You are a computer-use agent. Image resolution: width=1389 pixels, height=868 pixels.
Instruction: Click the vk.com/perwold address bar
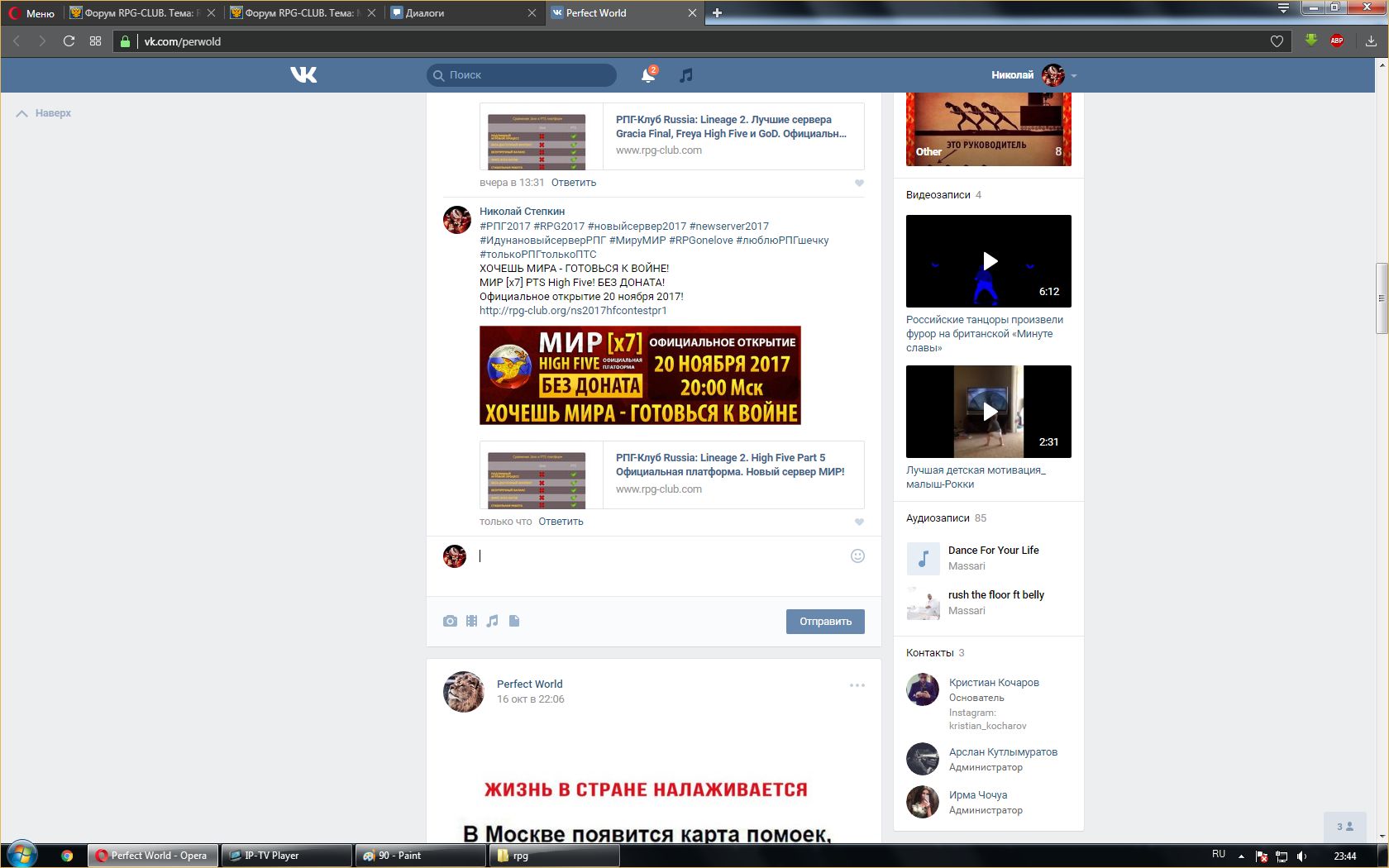703,41
